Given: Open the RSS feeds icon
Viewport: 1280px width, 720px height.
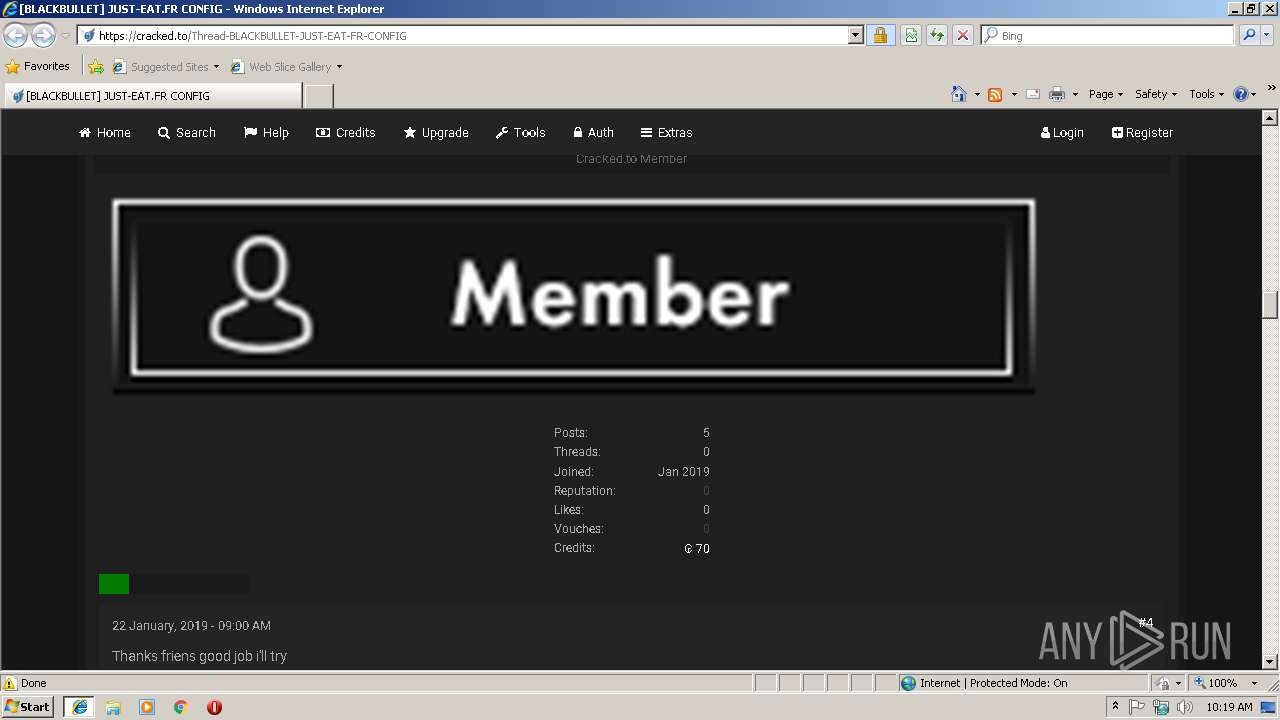Looking at the screenshot, I should [995, 94].
